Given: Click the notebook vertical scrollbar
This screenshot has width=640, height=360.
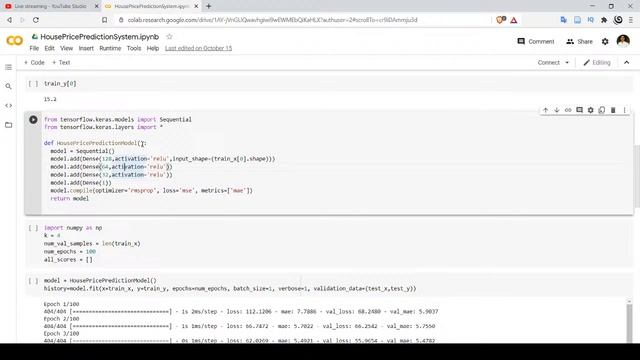Looking at the screenshot, I should coord(637,176).
